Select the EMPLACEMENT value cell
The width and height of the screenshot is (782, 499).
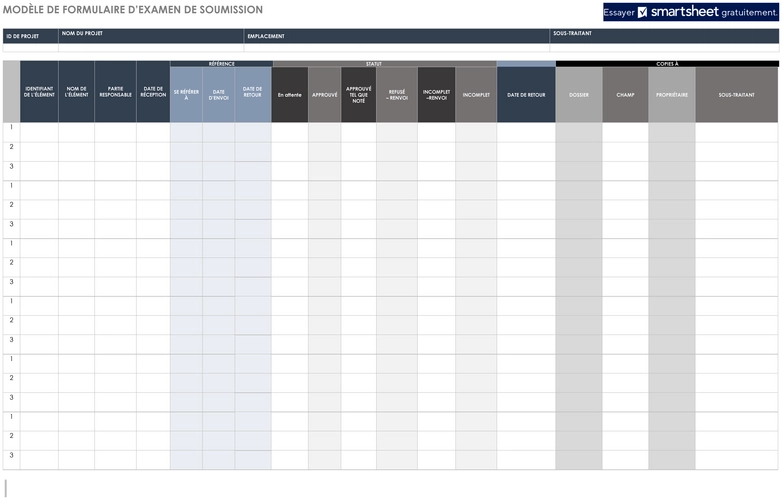(x=397, y=48)
